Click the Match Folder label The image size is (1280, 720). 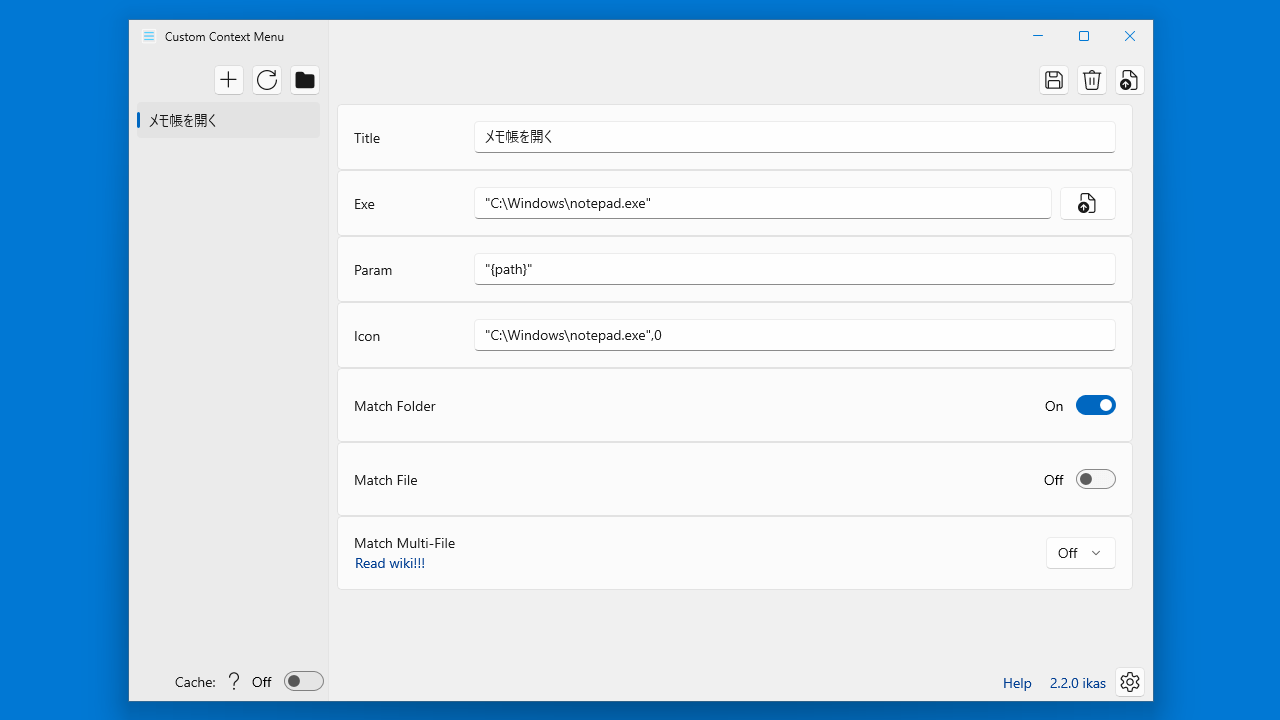[x=395, y=406]
